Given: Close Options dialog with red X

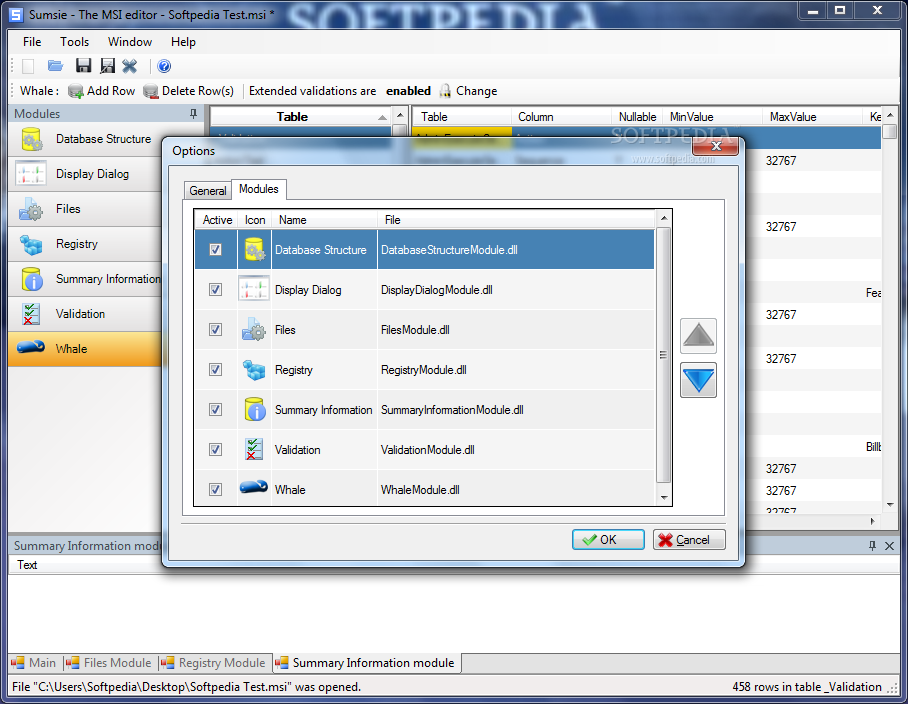Looking at the screenshot, I should point(716,146).
